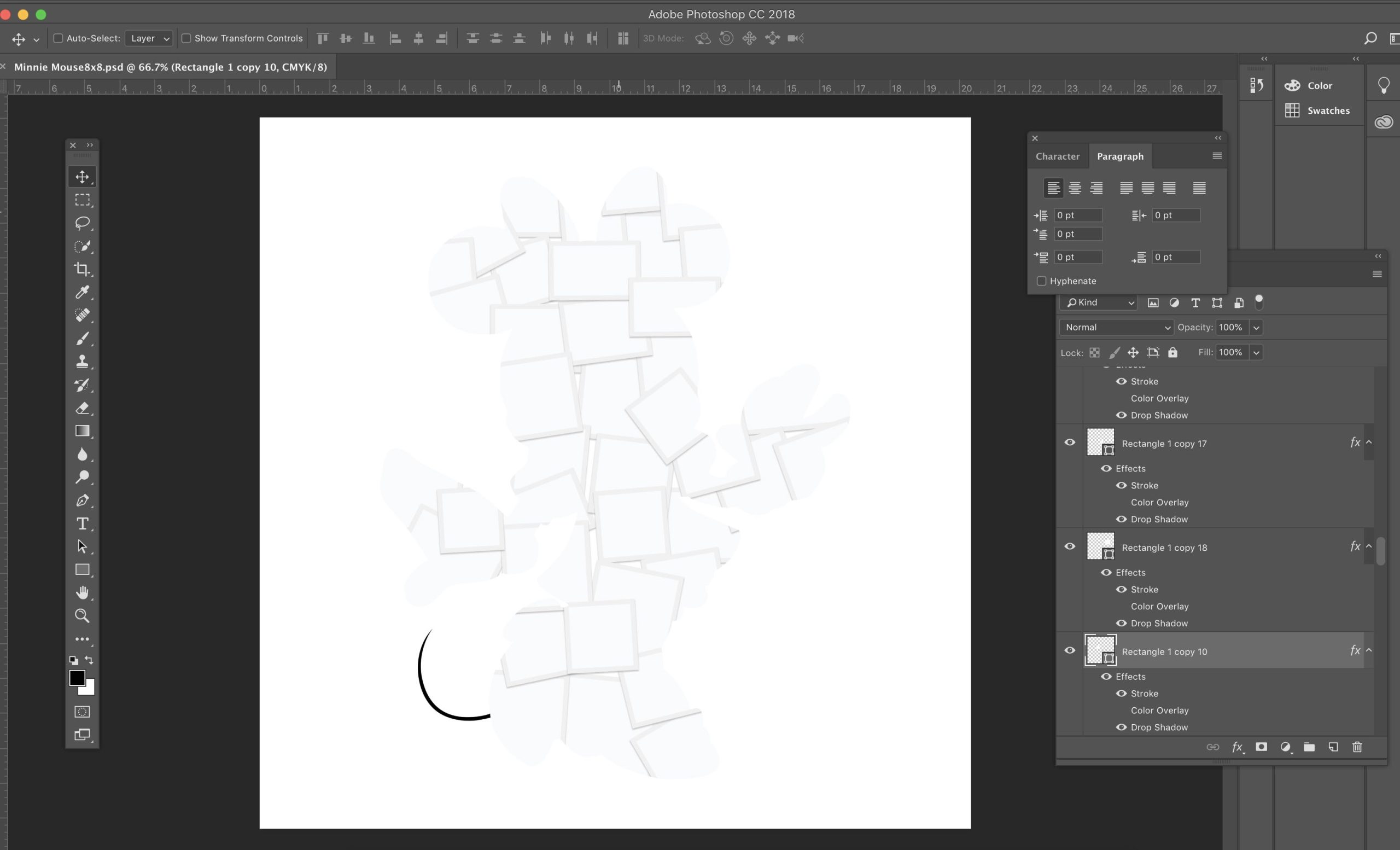This screenshot has width=1400, height=850.
Task: Collapse effects of Rectangle 1 copy 18
Action: (1369, 546)
